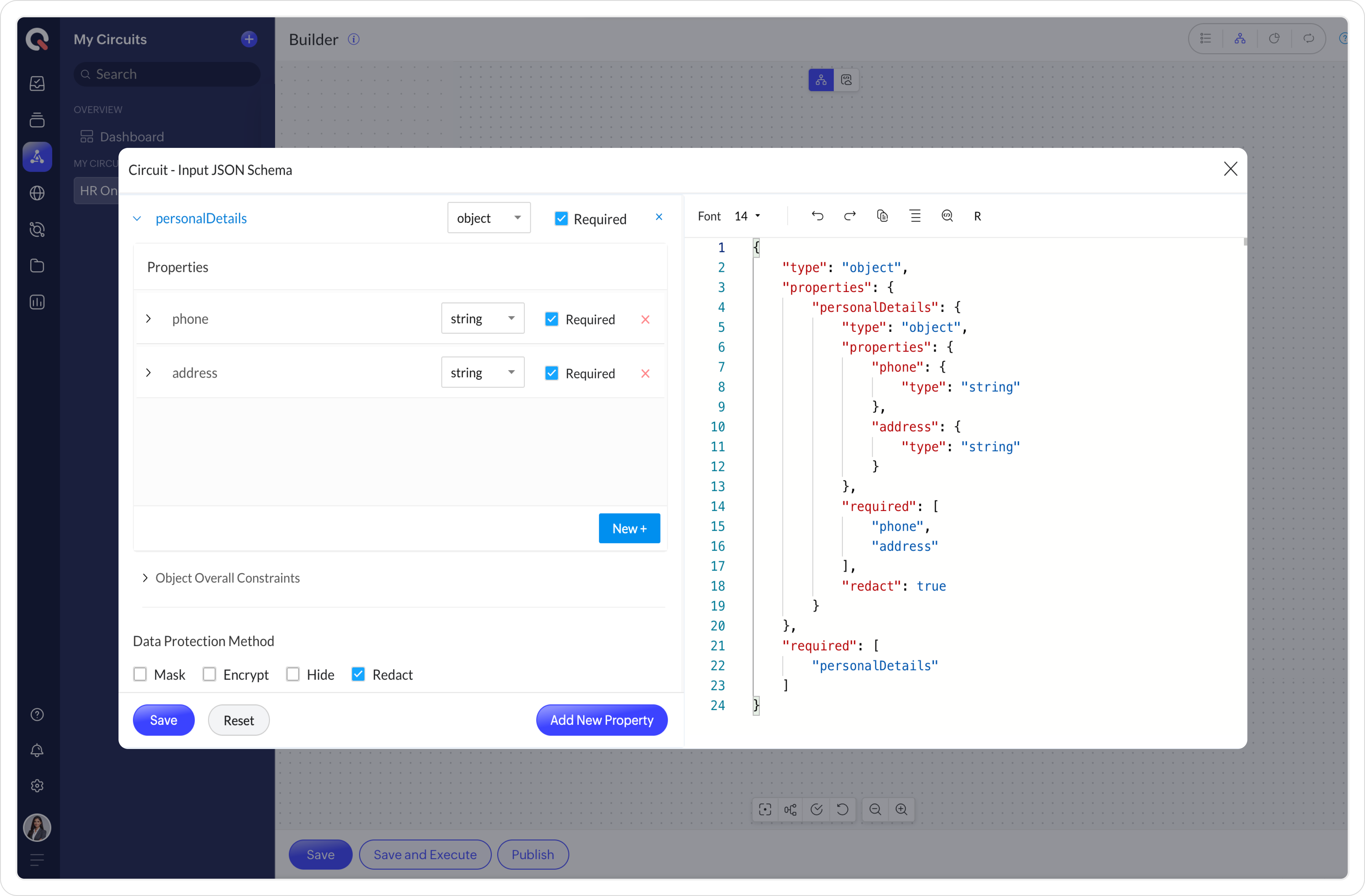
Task: Delete the phone property with red X
Action: pyautogui.click(x=645, y=319)
